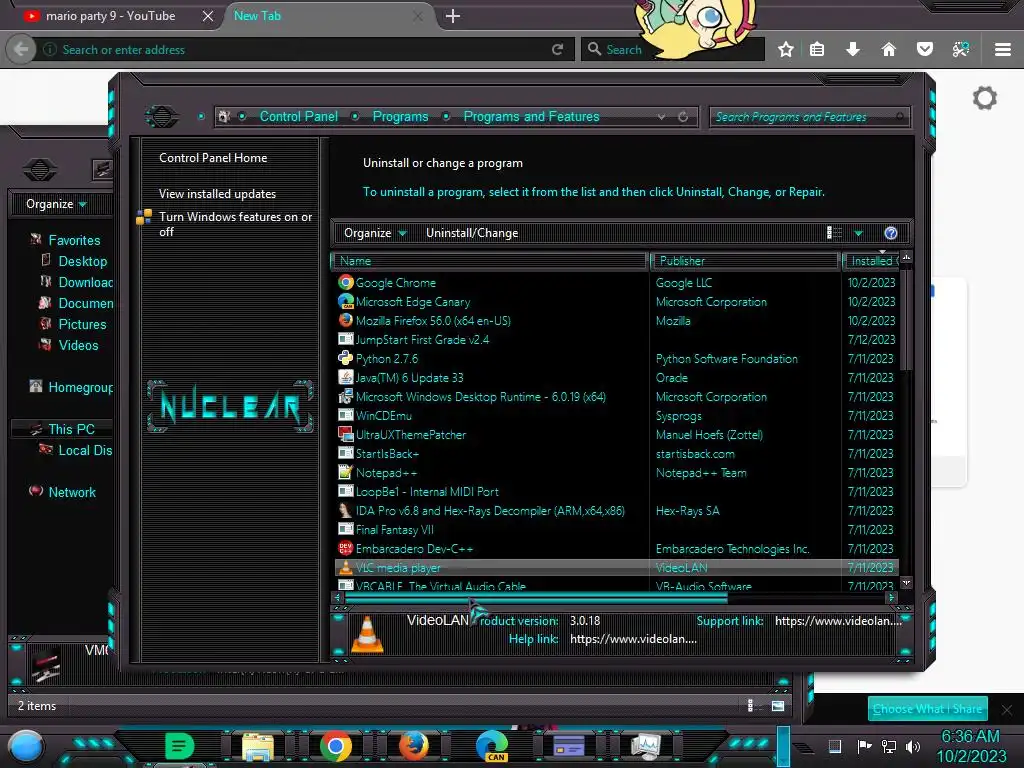Image resolution: width=1024 pixels, height=768 pixels.
Task: Close the Choose What I Share bar
Action: 1006,709
